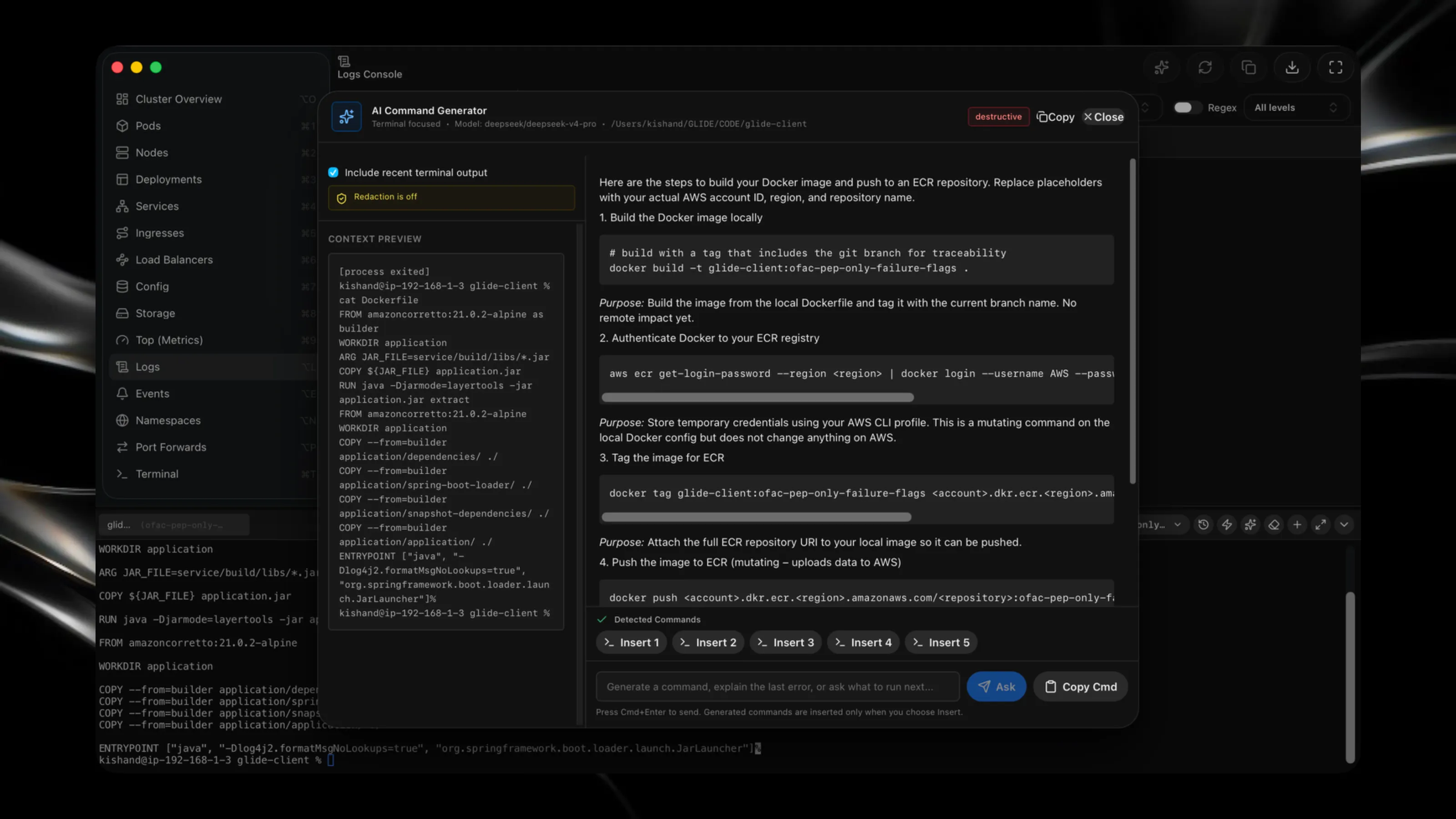
Task: Click the docker build code block
Action: coord(856,260)
